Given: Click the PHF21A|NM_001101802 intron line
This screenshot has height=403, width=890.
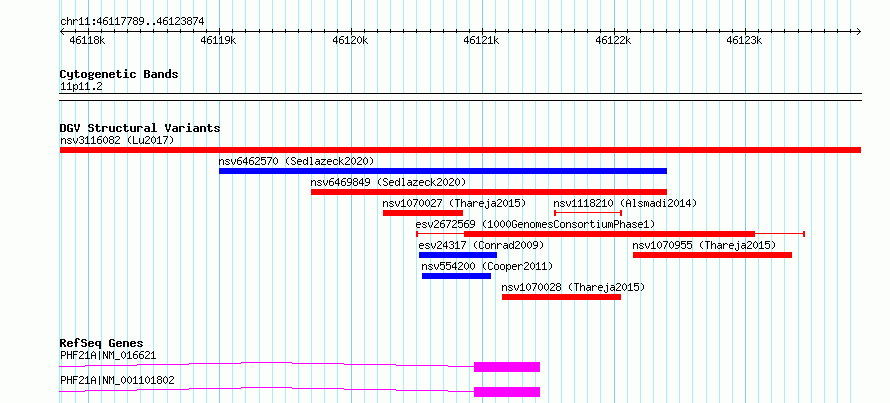Looking at the screenshot, I should point(267,388).
